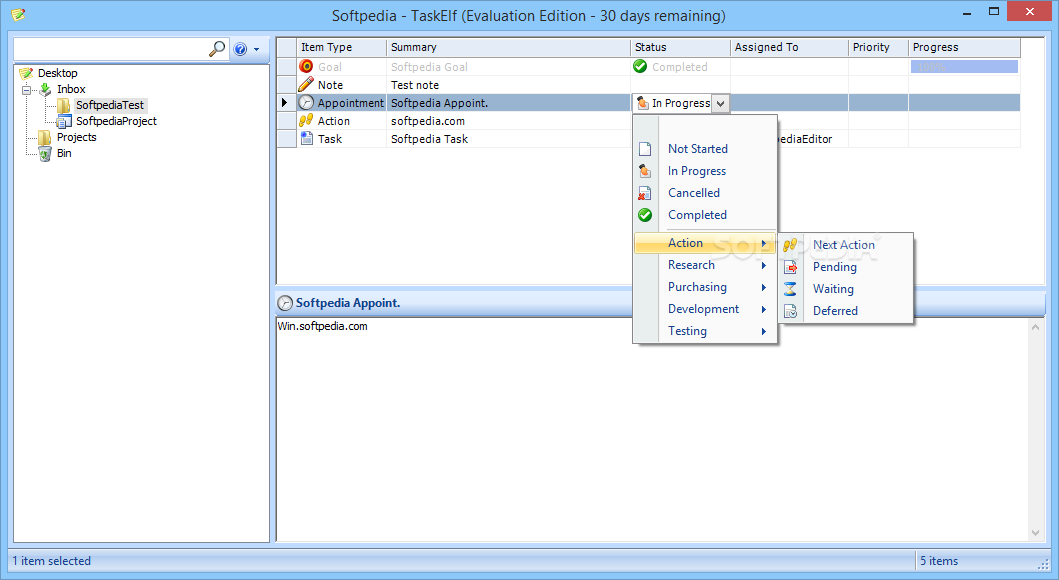Select Pending from the submenu

click(x=835, y=267)
